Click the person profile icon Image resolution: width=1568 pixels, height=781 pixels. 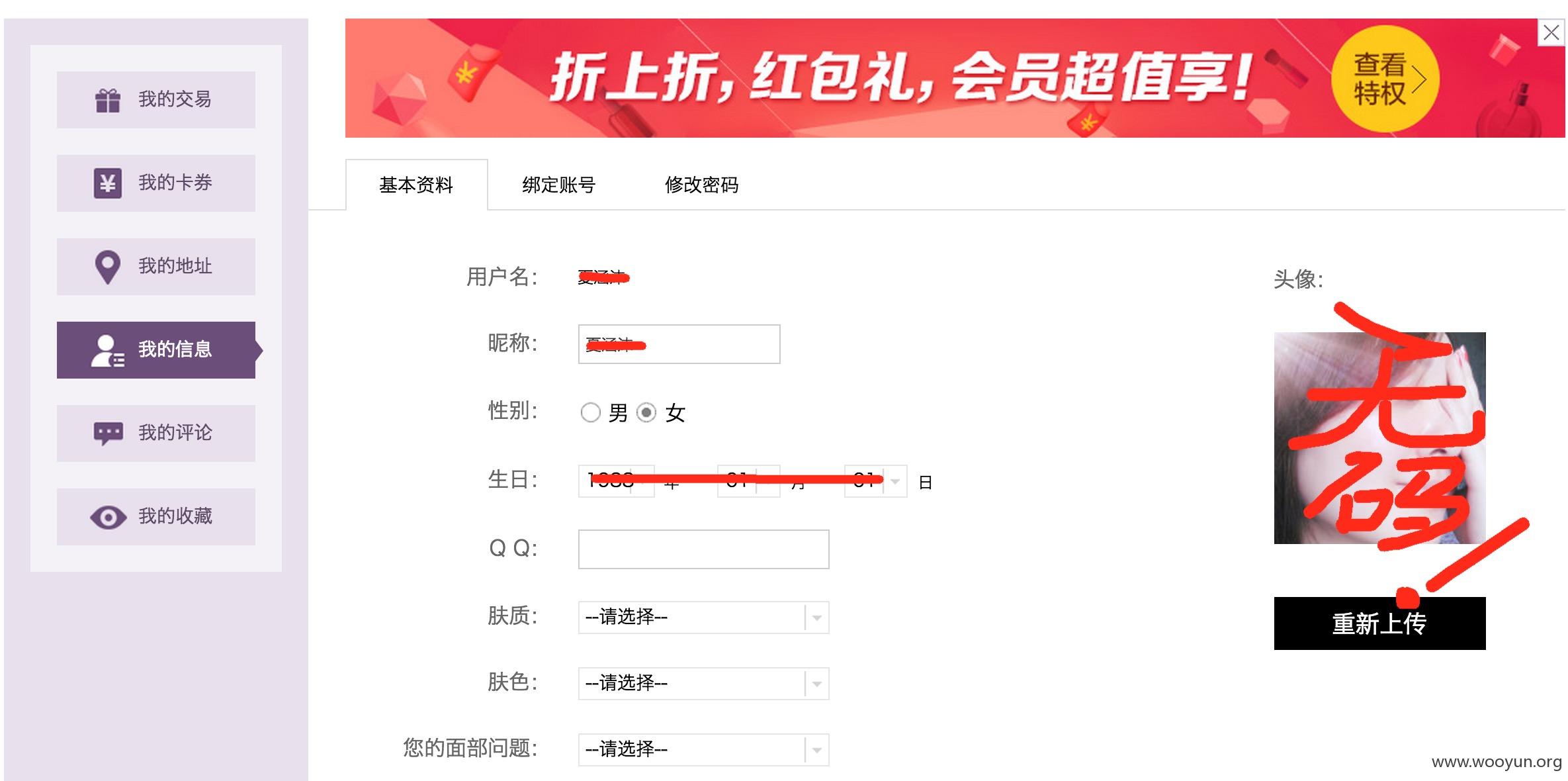[x=108, y=351]
